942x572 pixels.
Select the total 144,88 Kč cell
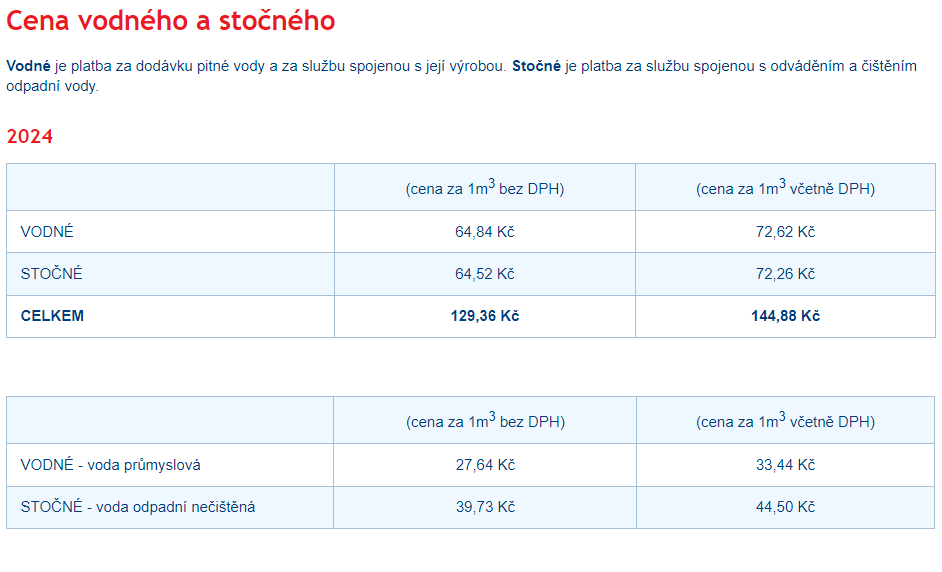[x=785, y=316]
